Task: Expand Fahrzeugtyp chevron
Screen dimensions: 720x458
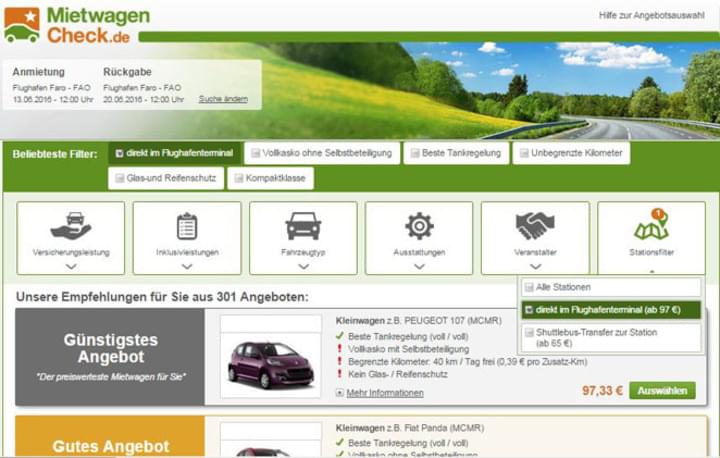Action: coord(303,266)
